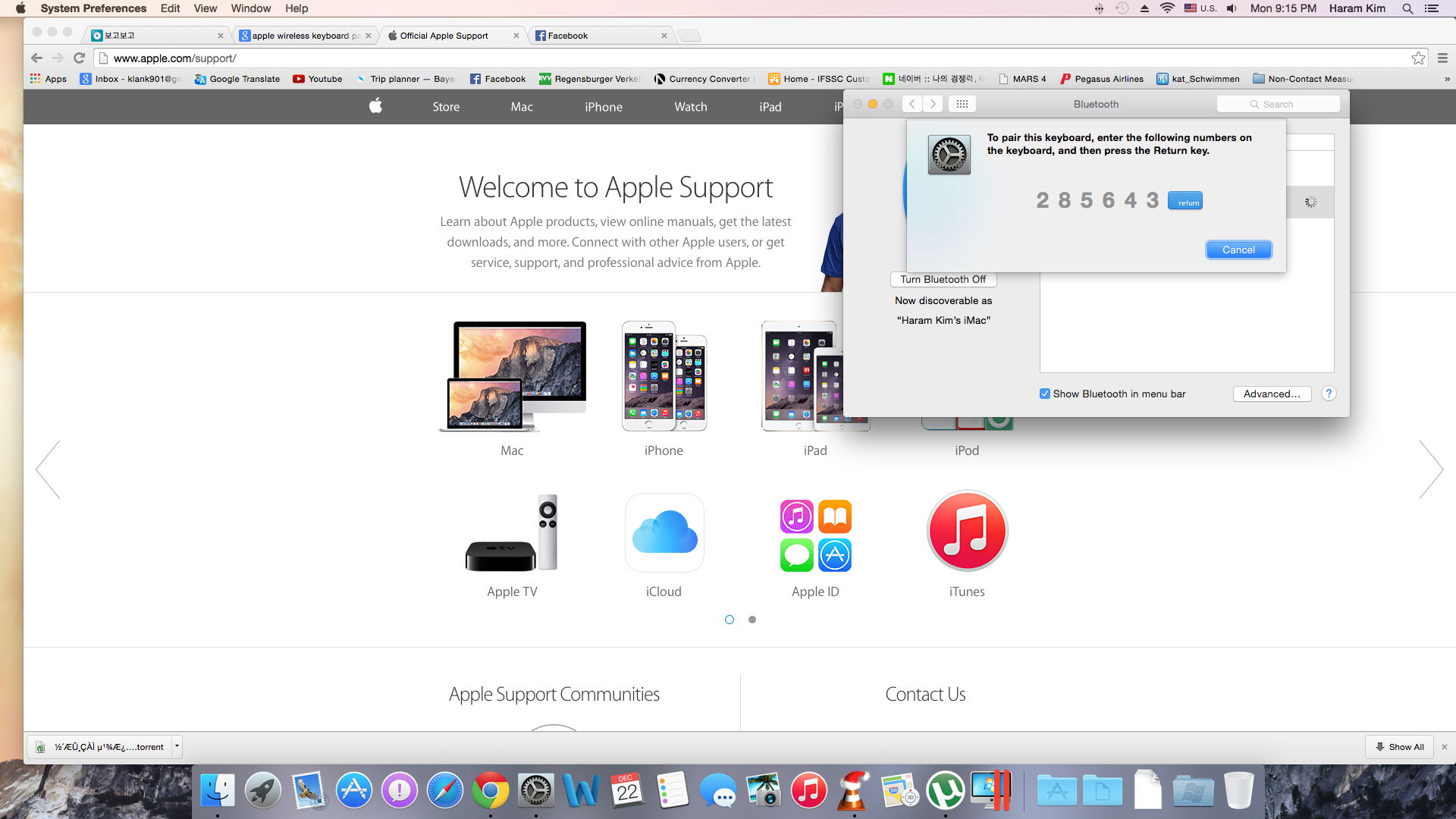Toggle Show Bluetooth in menu bar checkbox
1456x819 pixels.
tap(1045, 394)
